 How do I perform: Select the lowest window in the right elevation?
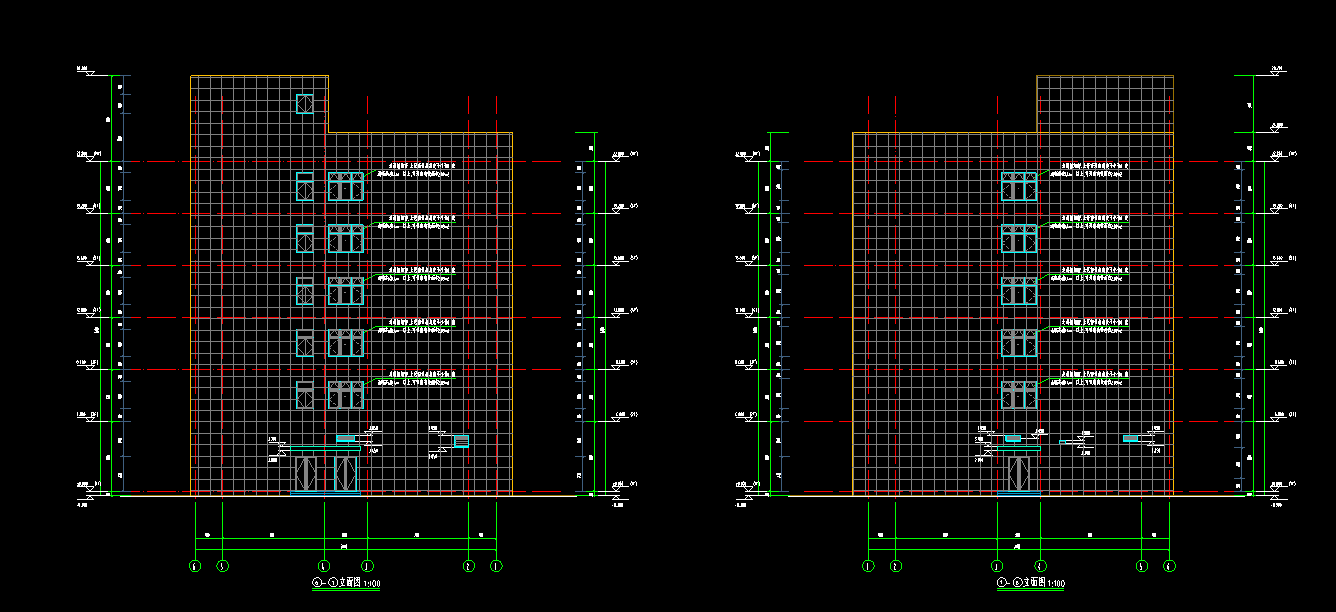[1019, 394]
